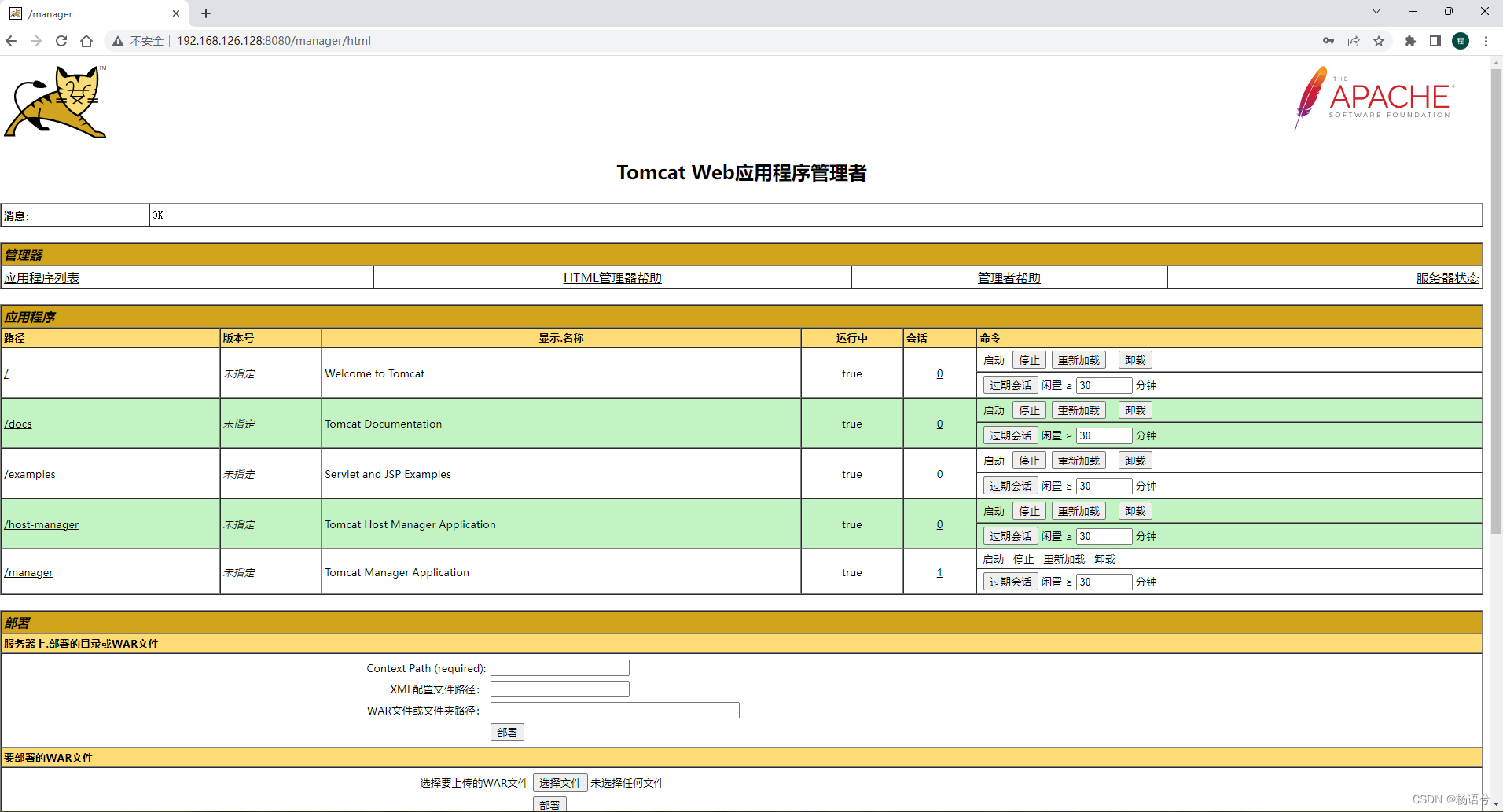Open a new browser tab

point(206,13)
